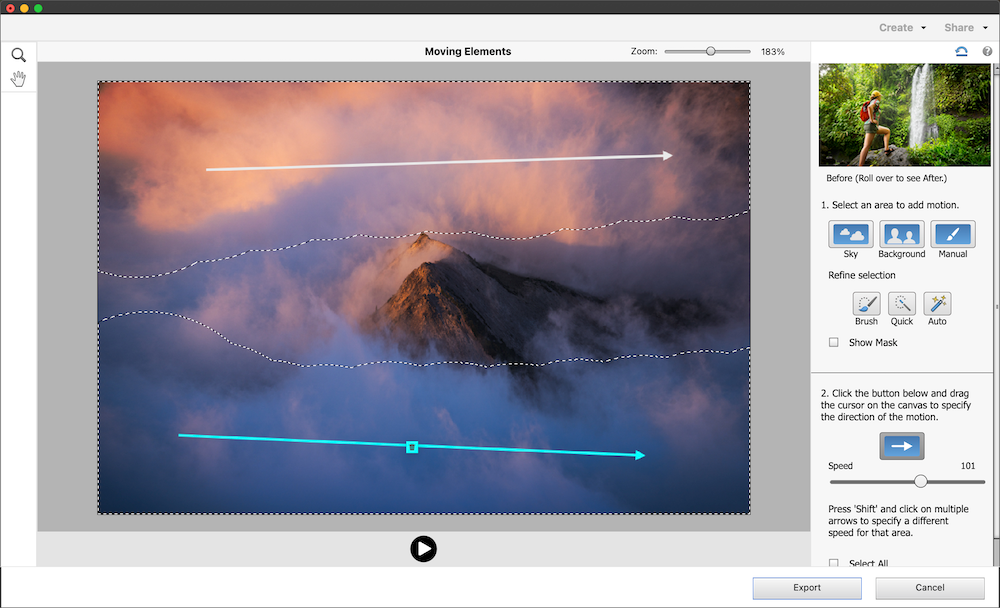Click the waterfall Before preview thumbnail
Viewport: 1000px width, 608px height.
coord(904,115)
